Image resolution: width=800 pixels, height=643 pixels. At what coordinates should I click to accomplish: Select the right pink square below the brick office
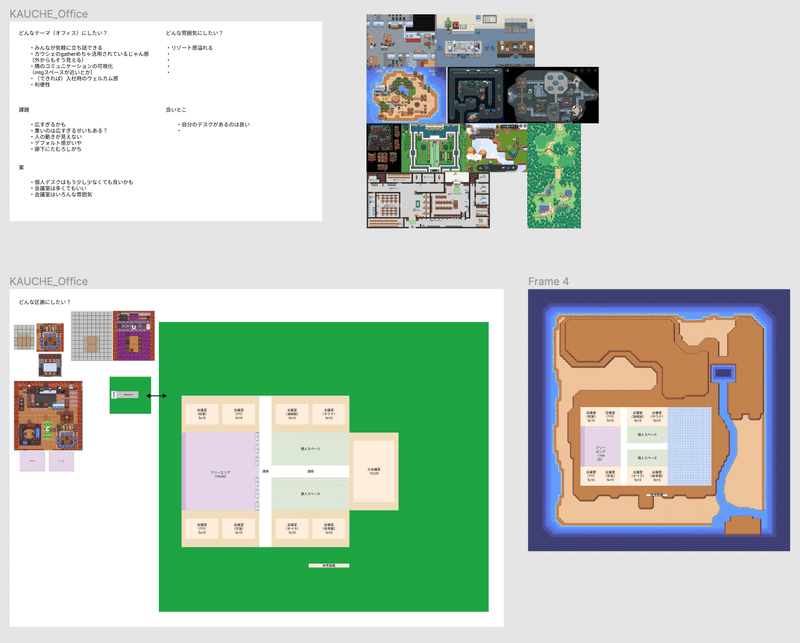(61, 461)
